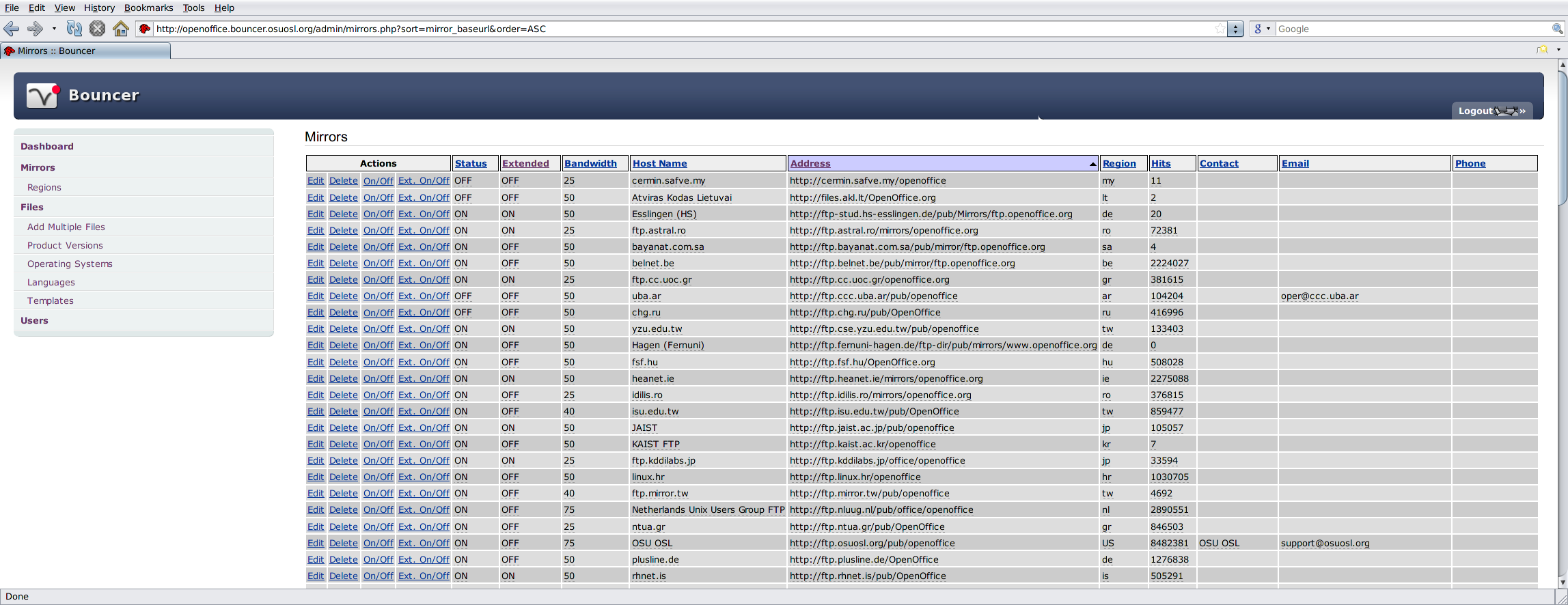Toggle On/Off for the belnet.be mirror
1568x605 pixels.
click(x=379, y=263)
